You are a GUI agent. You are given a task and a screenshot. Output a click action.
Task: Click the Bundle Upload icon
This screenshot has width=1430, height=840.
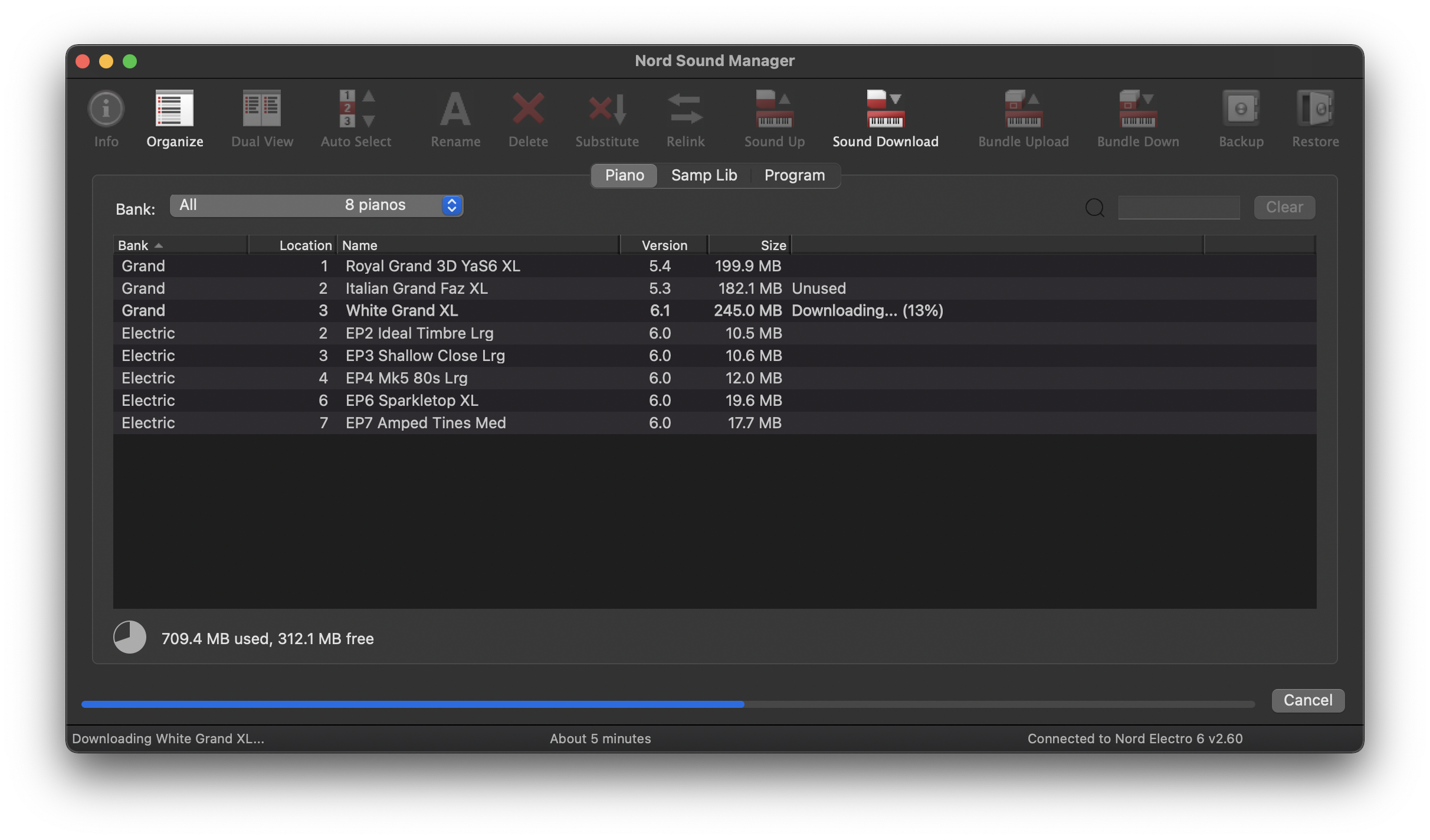[x=1023, y=109]
